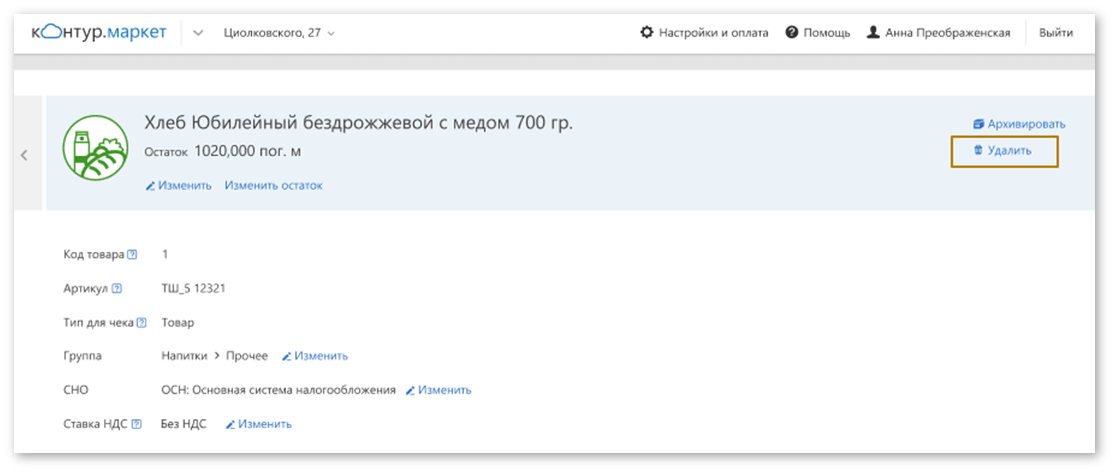The height and width of the screenshot is (472, 1114).
Task: Click Изменить in the Ставка НДС row
Action: pos(258,424)
